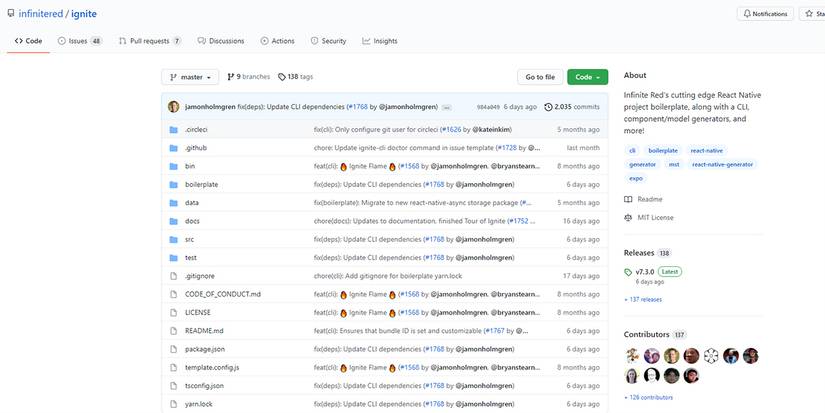Open the LICENSE file name
825x413 pixels.
pyautogui.click(x=197, y=313)
